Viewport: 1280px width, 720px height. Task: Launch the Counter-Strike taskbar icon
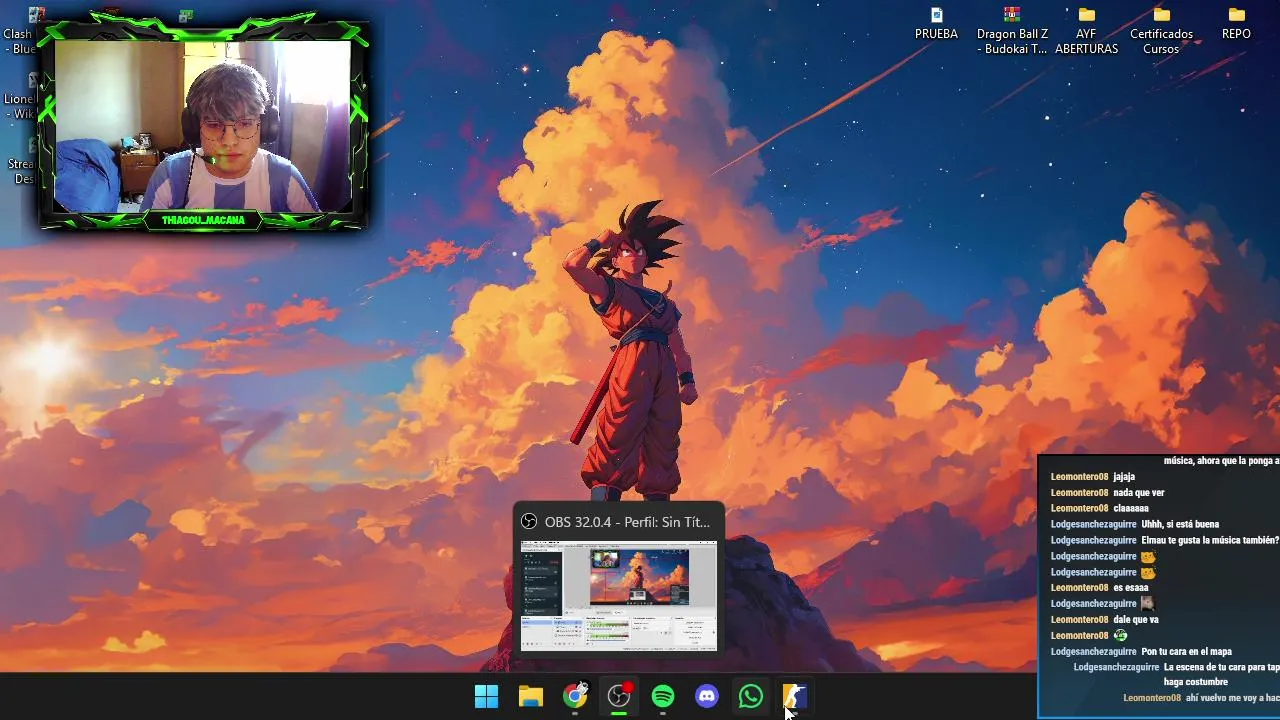point(795,697)
